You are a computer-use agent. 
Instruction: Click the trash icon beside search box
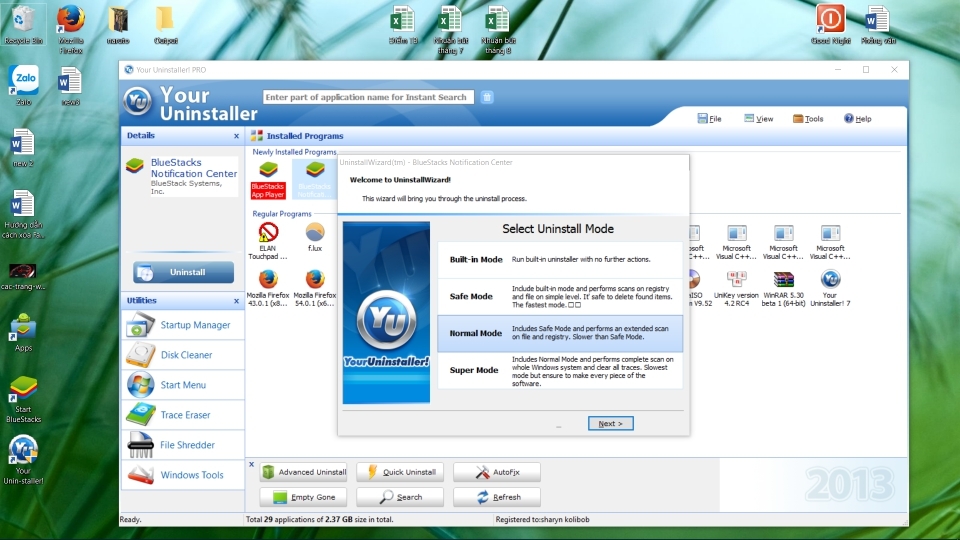487,97
